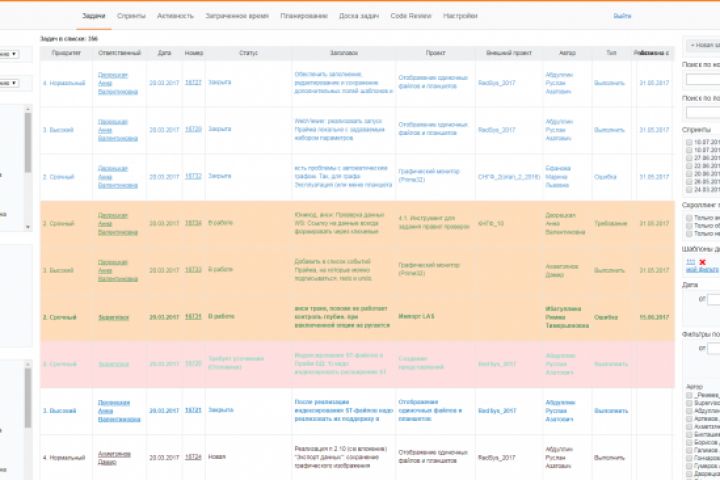Open task number 18732
Viewport: 720px width, 480px height.
[x=193, y=176]
